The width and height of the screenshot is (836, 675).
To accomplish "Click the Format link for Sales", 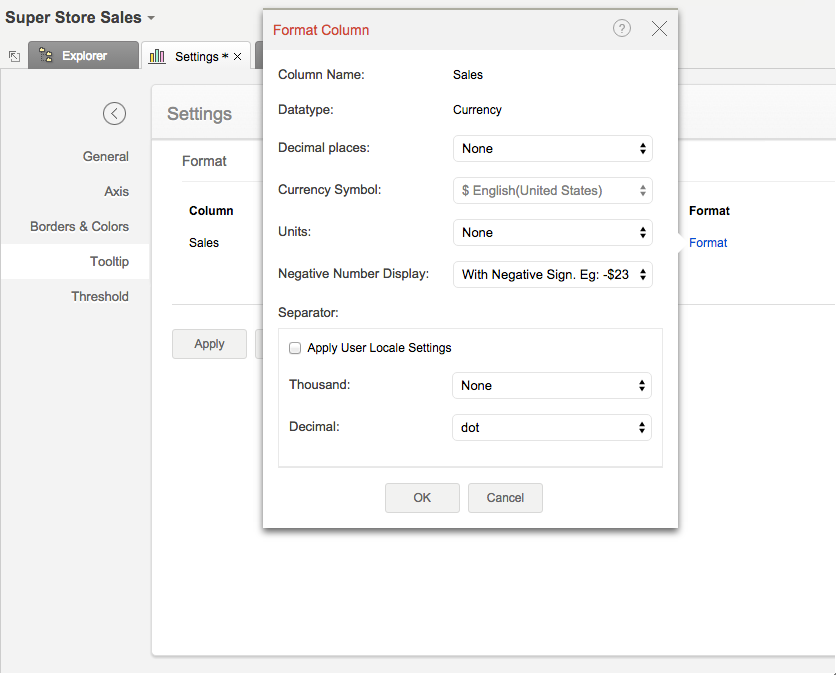I will [708, 243].
